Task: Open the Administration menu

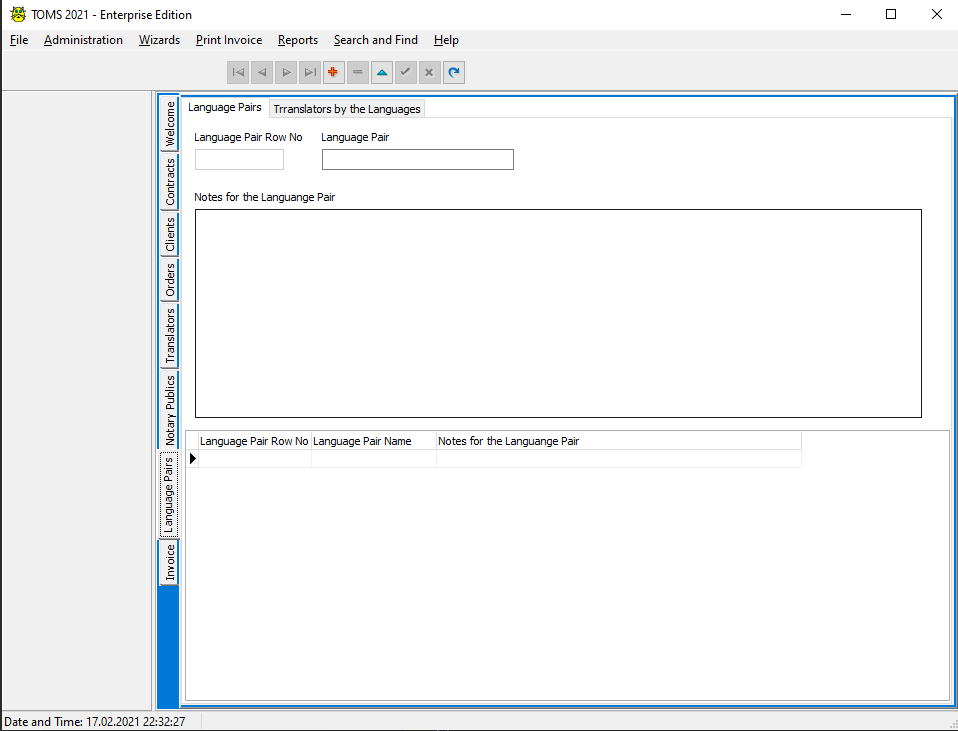Action: coord(83,40)
